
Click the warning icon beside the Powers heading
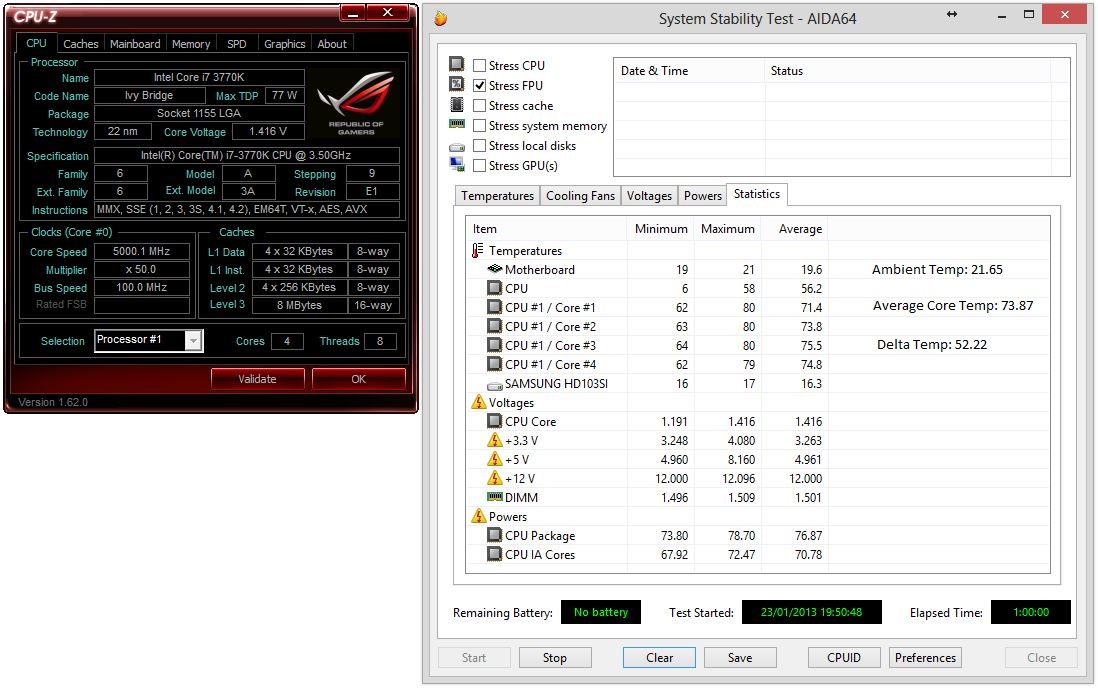(x=478, y=516)
